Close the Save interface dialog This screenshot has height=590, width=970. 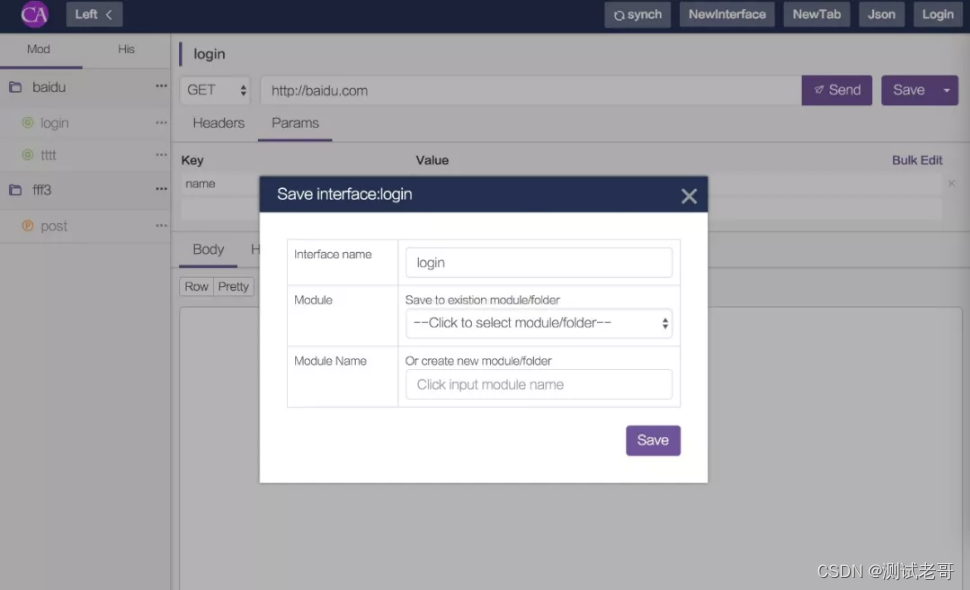click(x=689, y=196)
